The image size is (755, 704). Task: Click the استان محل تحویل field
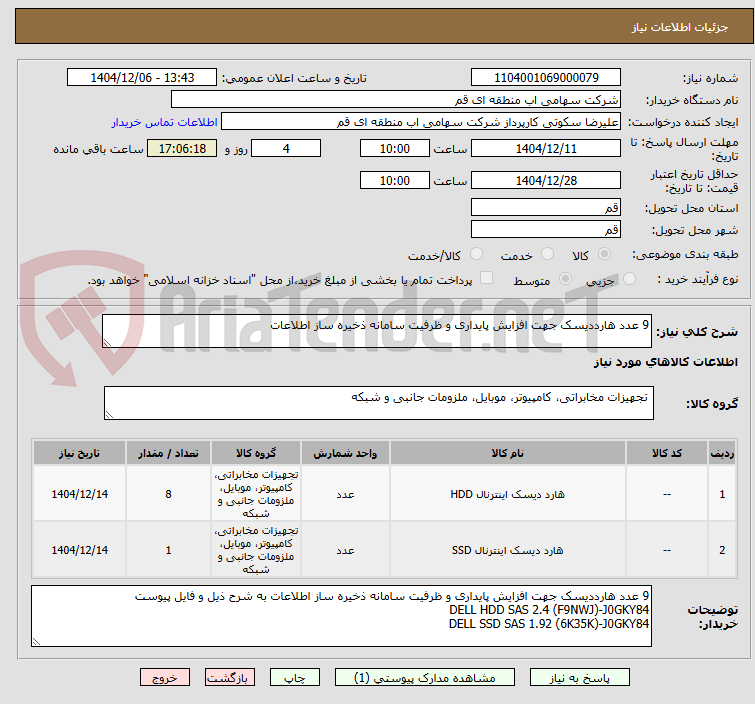(546, 208)
